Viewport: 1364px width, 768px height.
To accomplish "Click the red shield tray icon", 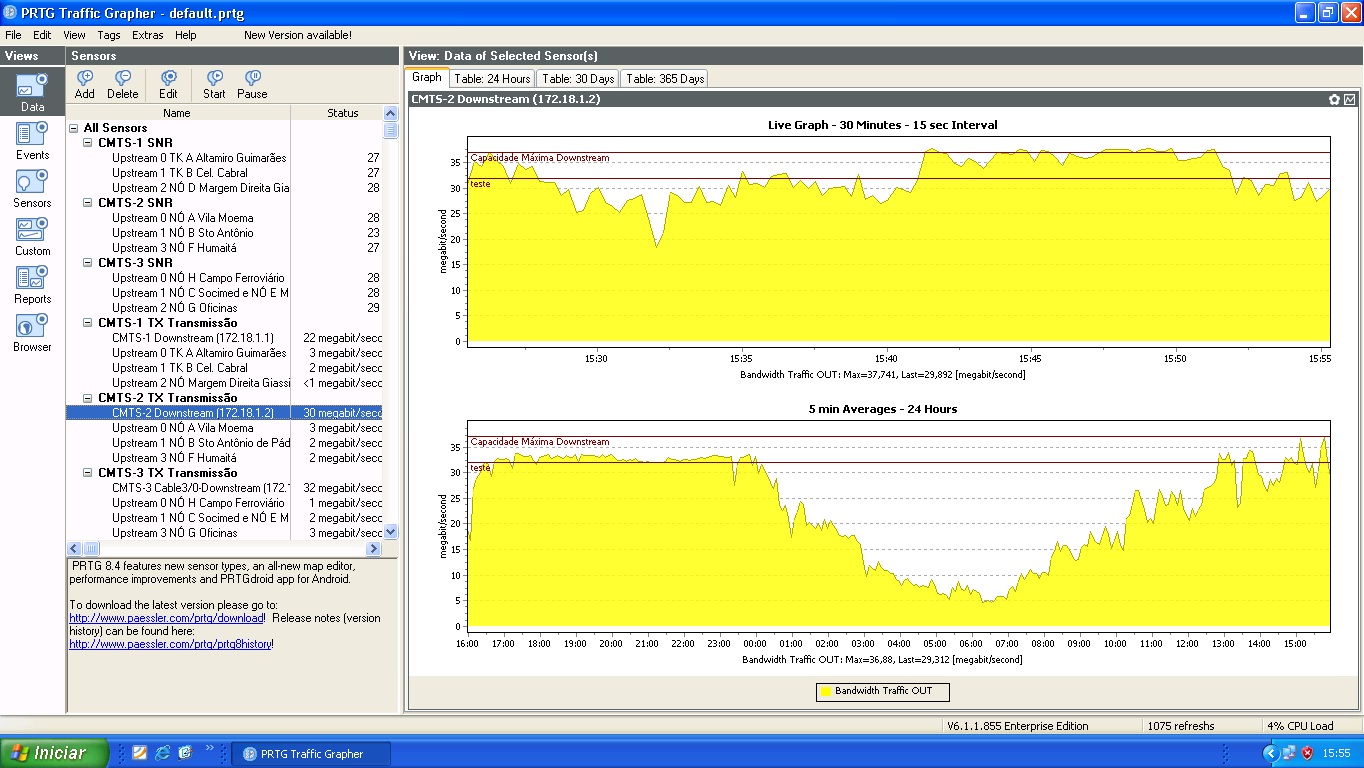I will tap(1307, 753).
